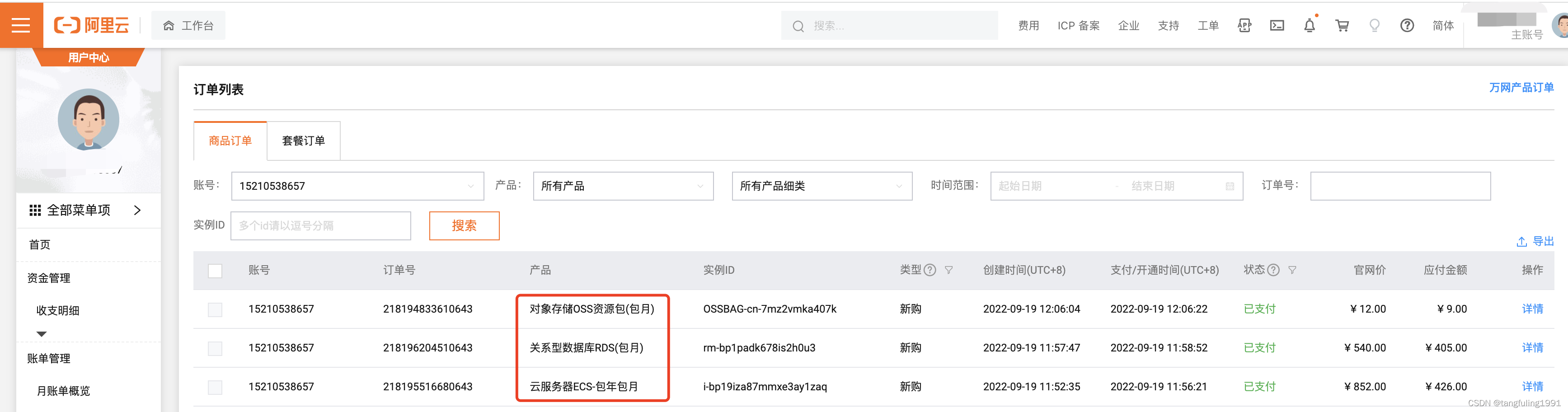The height and width of the screenshot is (412, 1568).
Task: Open the 费用 menu
Action: 1028,26
